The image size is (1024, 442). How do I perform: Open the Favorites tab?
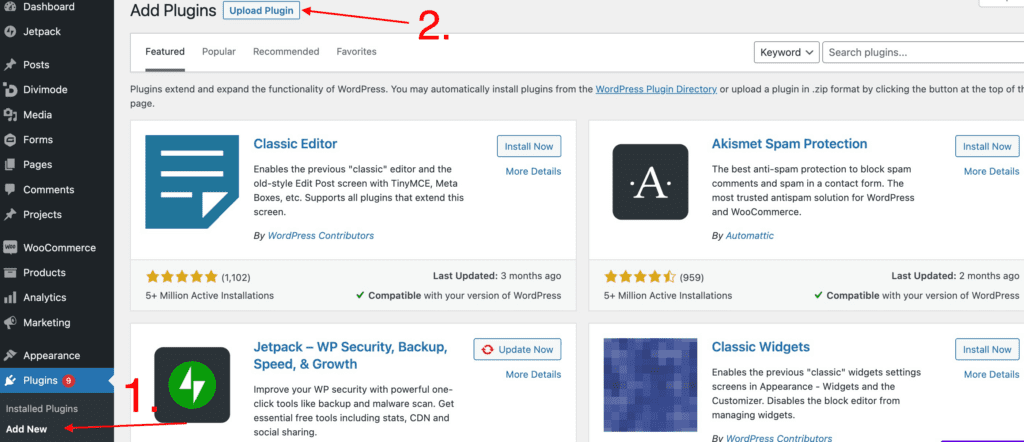click(357, 52)
